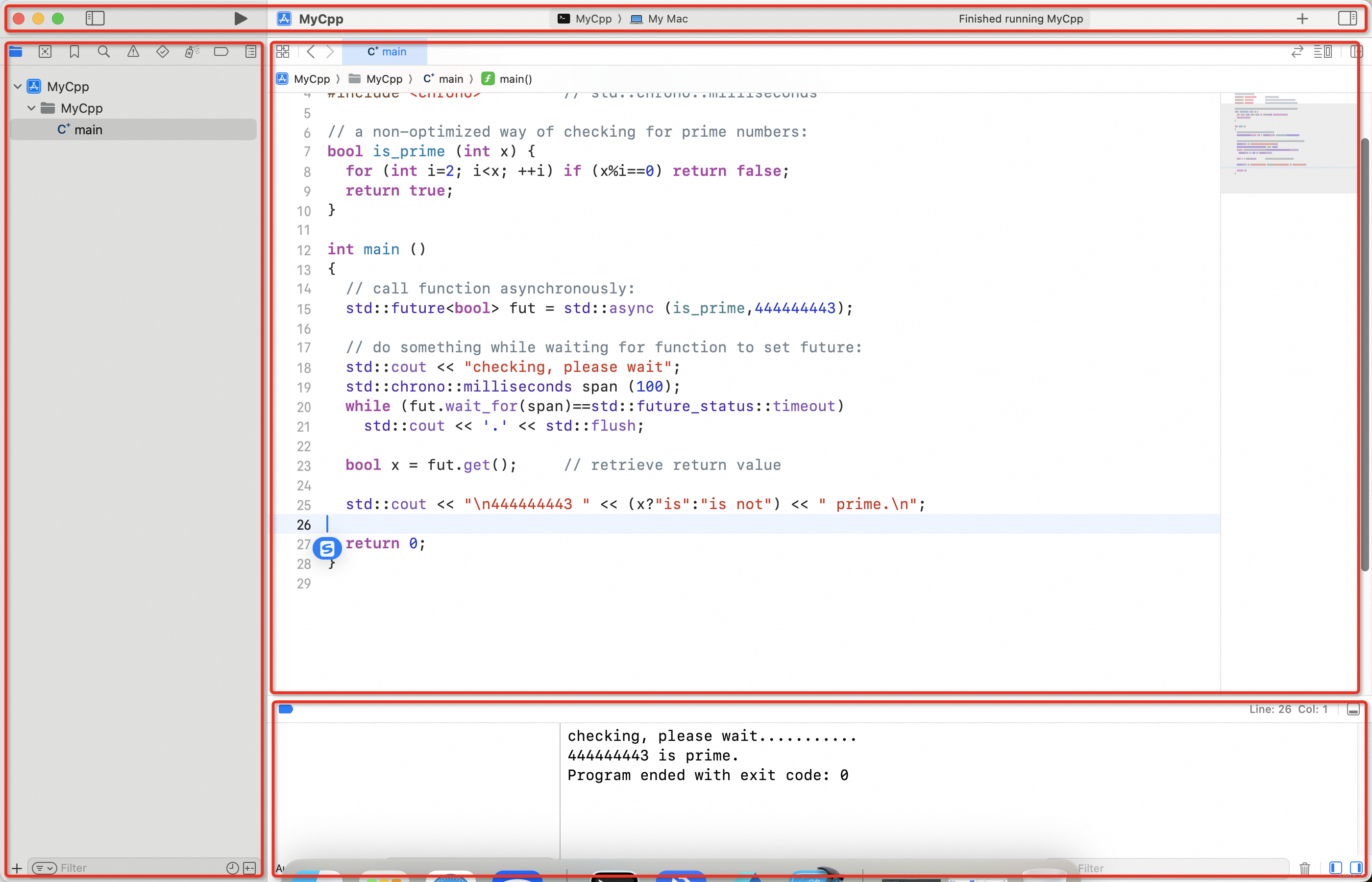Open the Issue navigator warning icon
1372x882 pixels.
pos(133,52)
